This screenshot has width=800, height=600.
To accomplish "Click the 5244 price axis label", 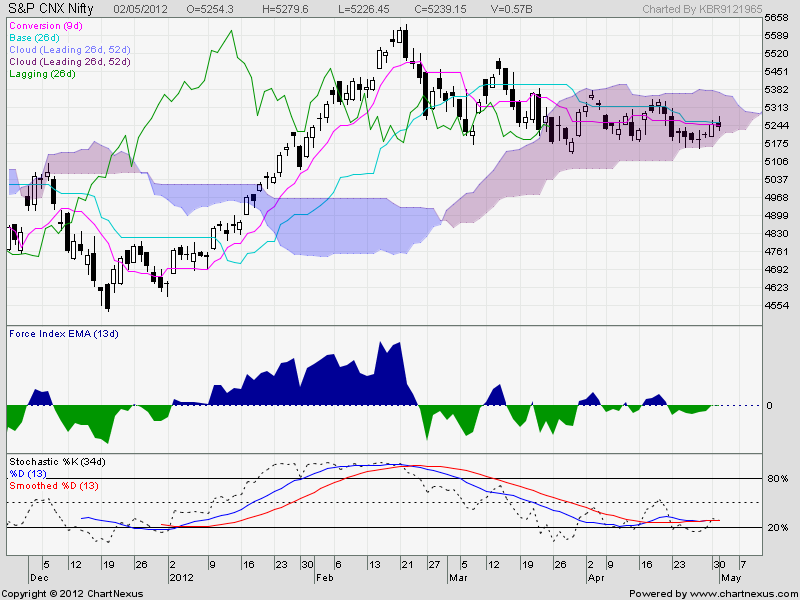I will pos(777,126).
